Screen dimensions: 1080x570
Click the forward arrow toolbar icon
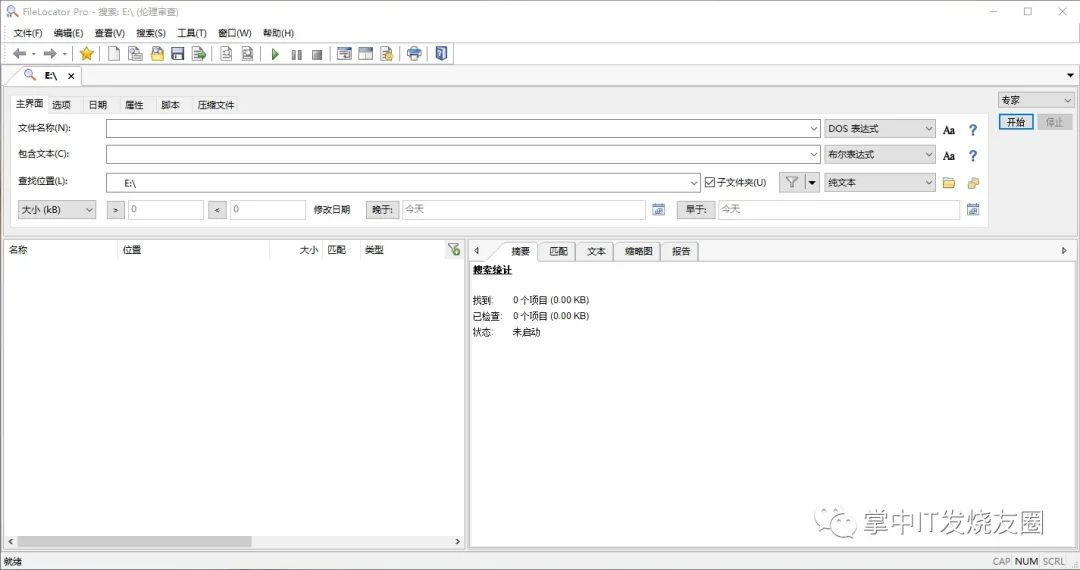click(x=50, y=54)
